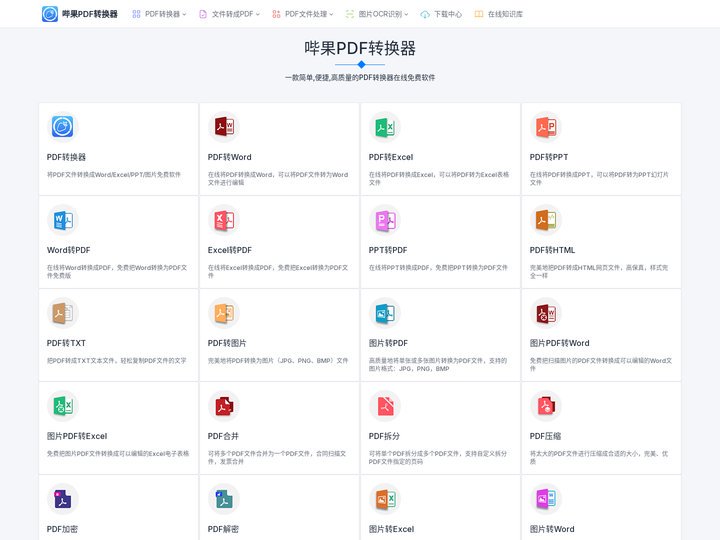
Task: Open the Excel转PDF title link
Action: (230, 250)
